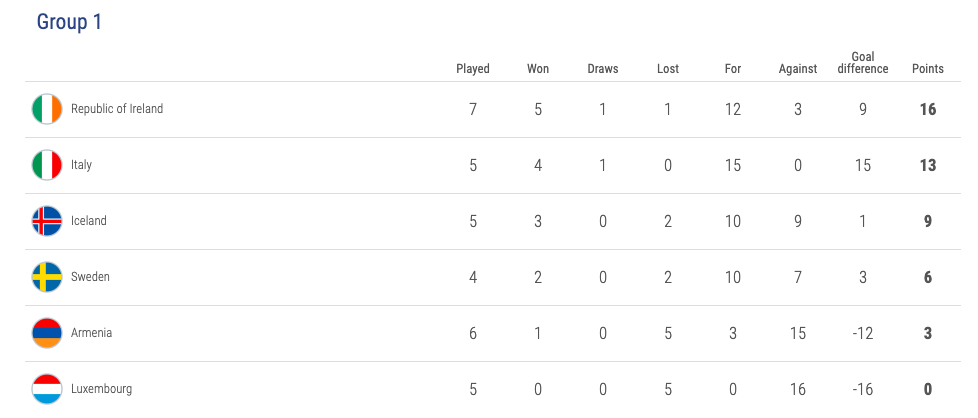This screenshot has height=418, width=978.
Task: Click the Draws column header
Action: [x=603, y=69]
